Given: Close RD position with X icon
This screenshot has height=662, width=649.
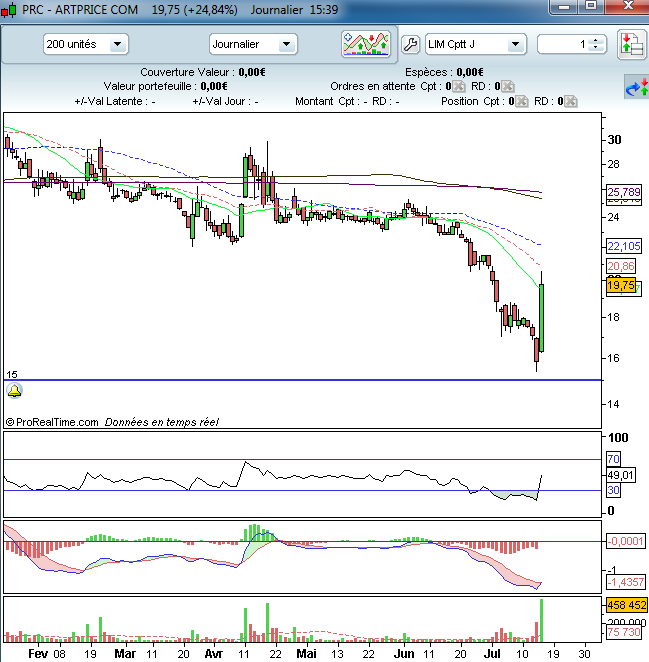Looking at the screenshot, I should (571, 101).
